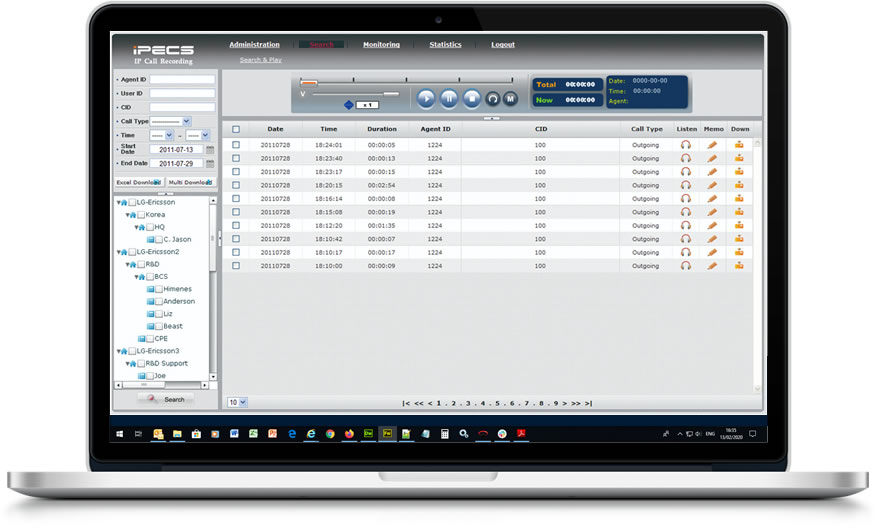Check the row for call at 18:24:01
The height and width of the screenshot is (529, 876).
click(236, 145)
